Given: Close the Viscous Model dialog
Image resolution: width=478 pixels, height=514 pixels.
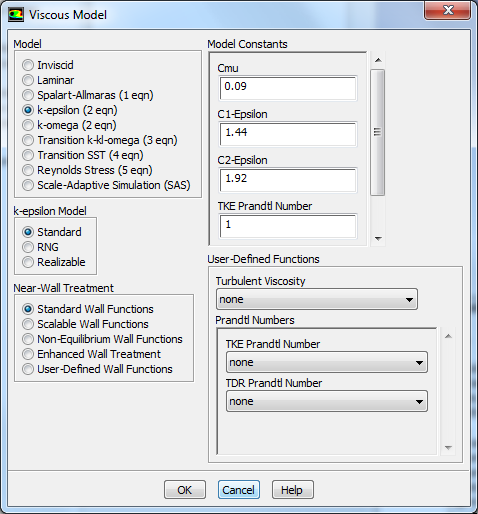Looking at the screenshot, I should pos(448,10).
